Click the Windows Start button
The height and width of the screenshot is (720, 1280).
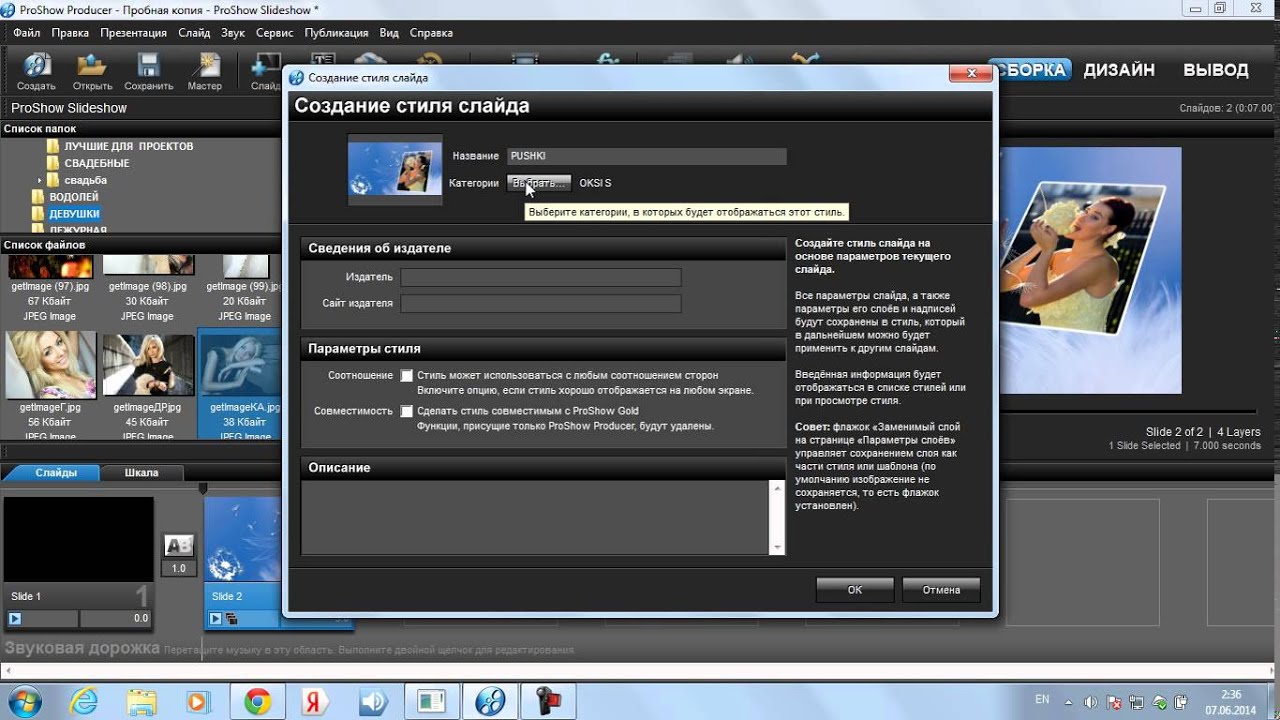tap(27, 700)
